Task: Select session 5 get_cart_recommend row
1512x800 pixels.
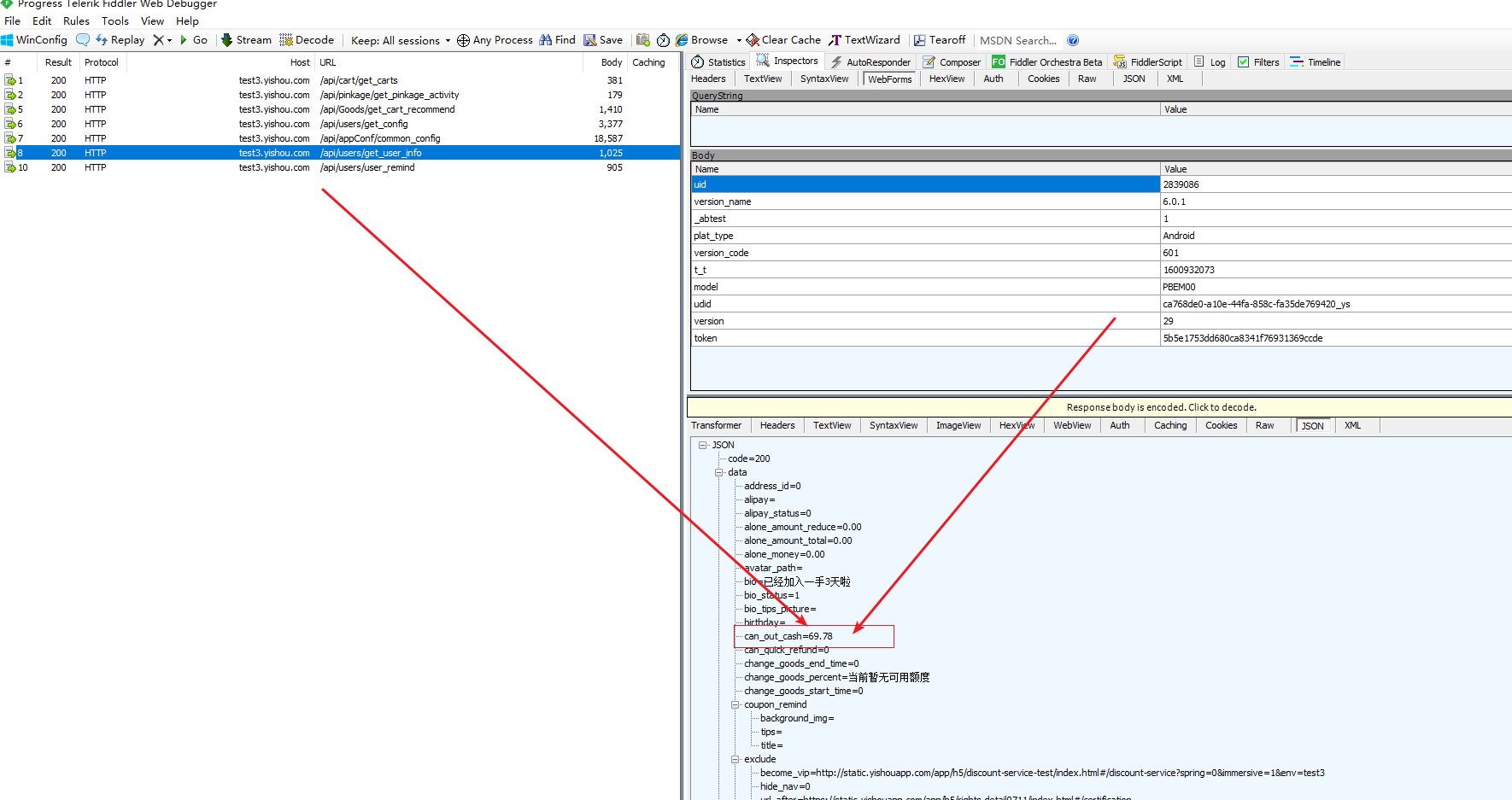Action: click(340, 109)
